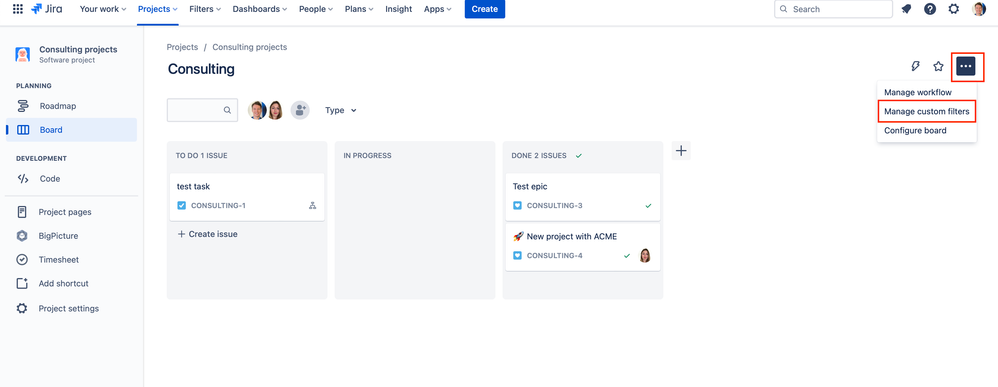Click the TO DO 1 ISSUE column header
Image resolution: width=998 pixels, height=387 pixels.
tap(201, 155)
